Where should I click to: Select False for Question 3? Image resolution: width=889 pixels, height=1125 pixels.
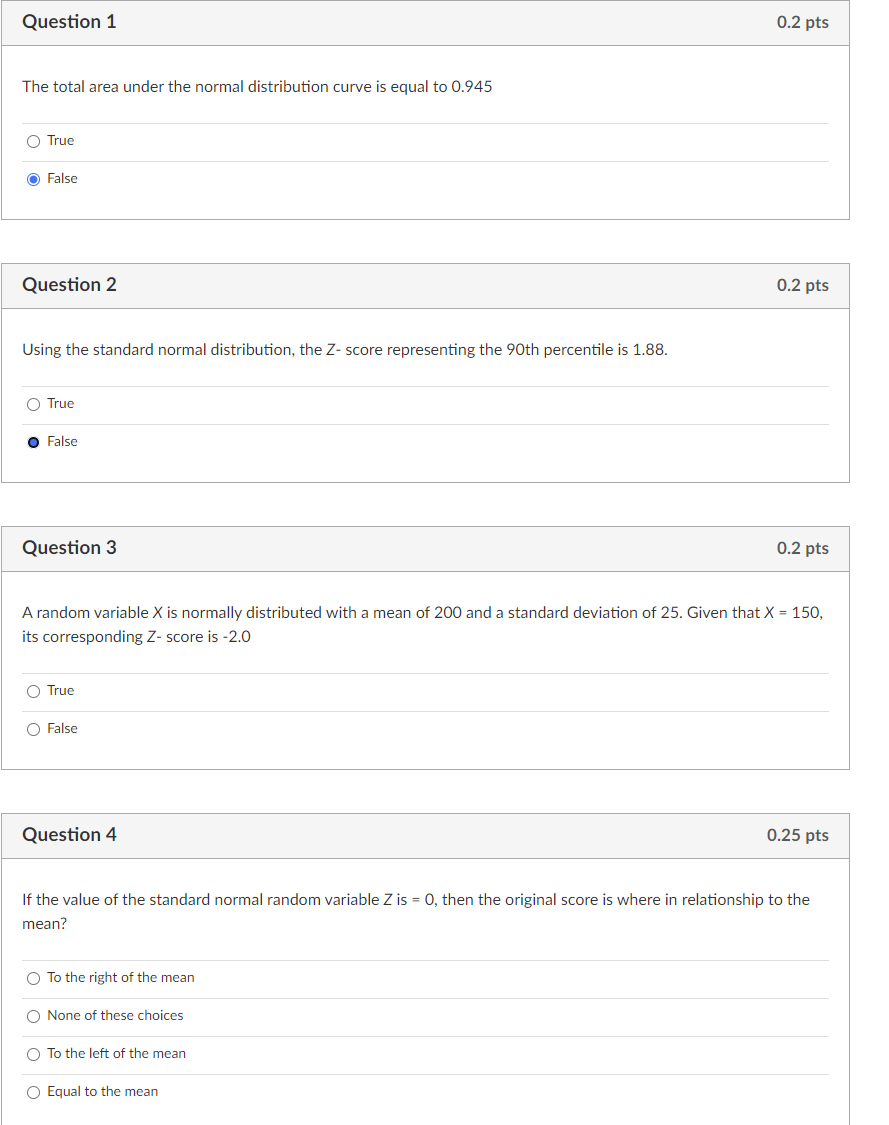pos(33,728)
